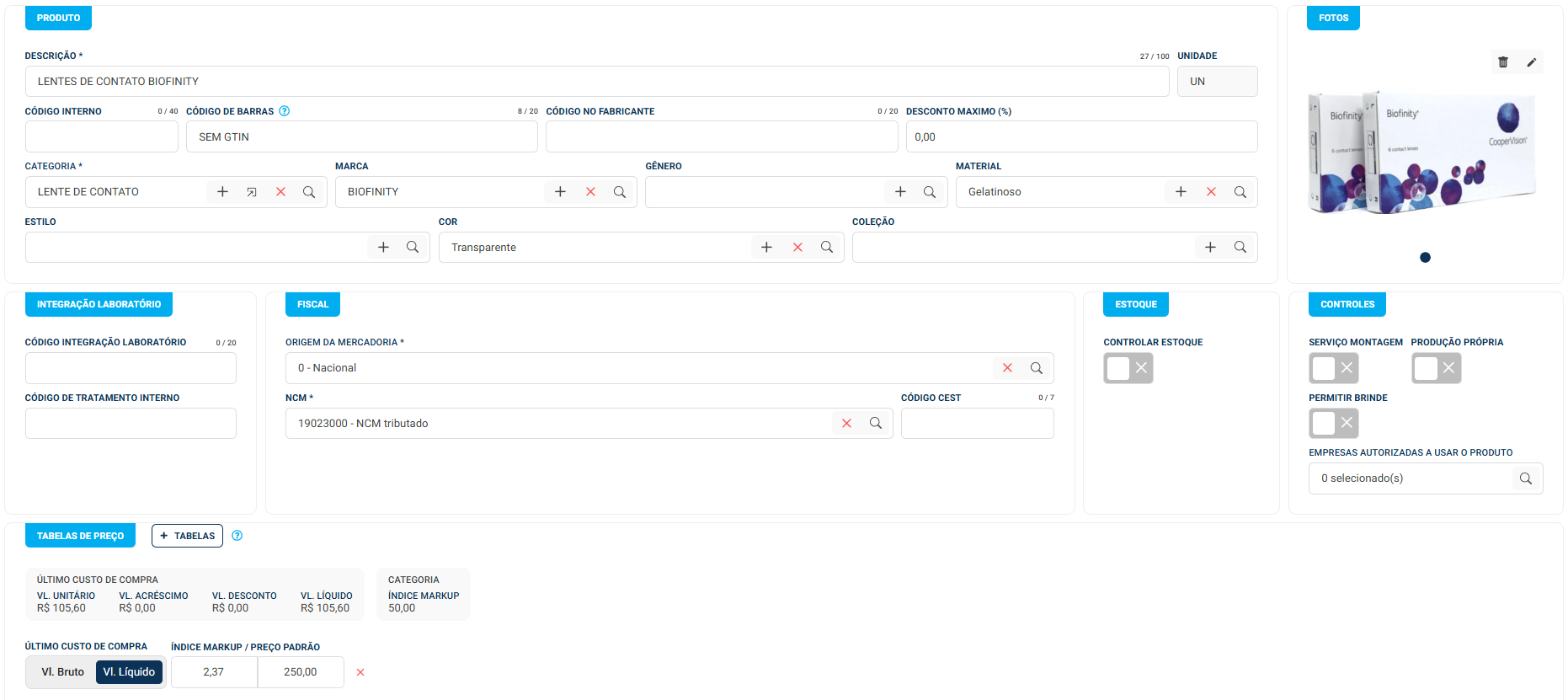
Task: Search Categoria with magnifier icon
Action: (x=309, y=192)
